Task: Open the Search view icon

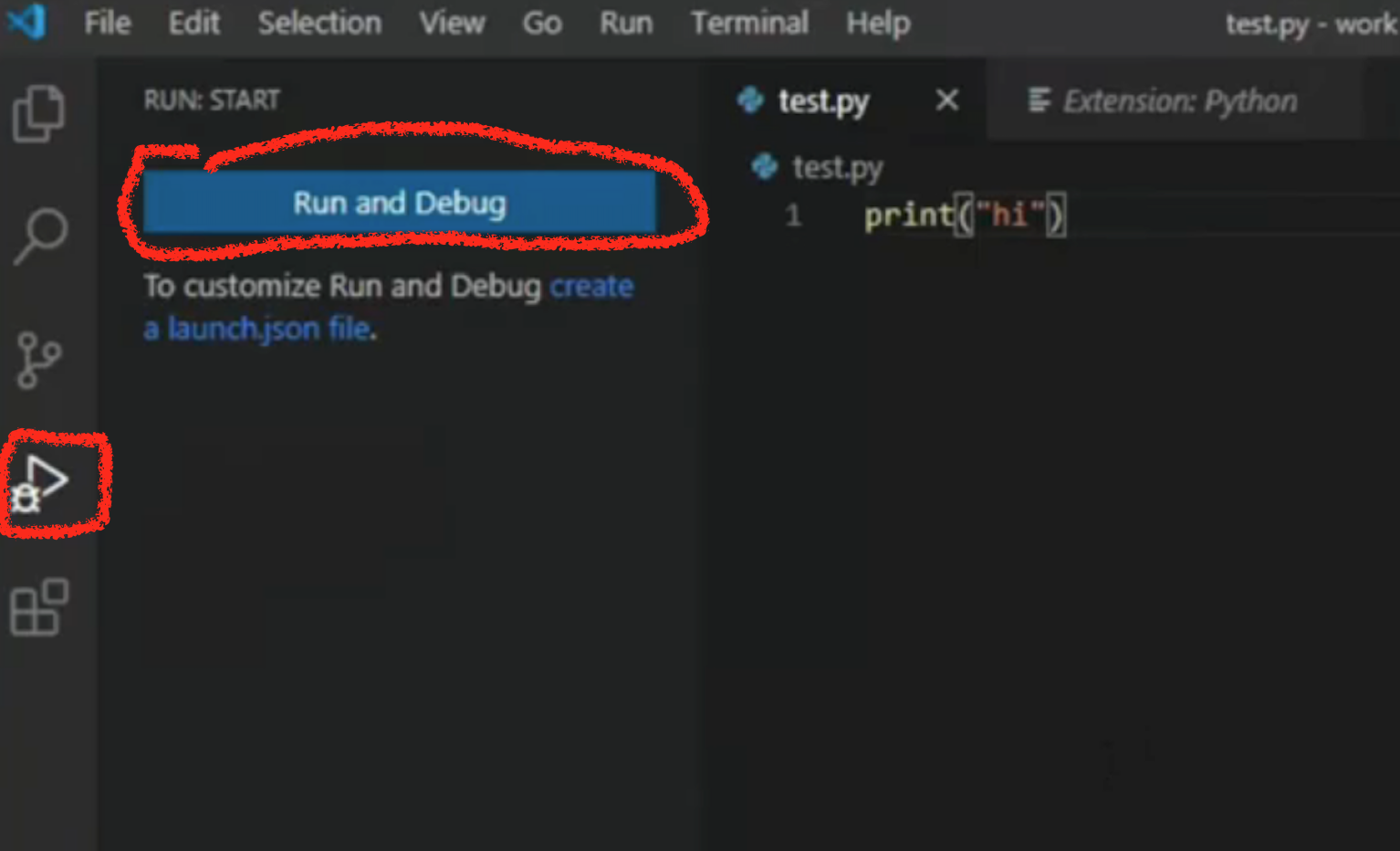Action: 40,236
